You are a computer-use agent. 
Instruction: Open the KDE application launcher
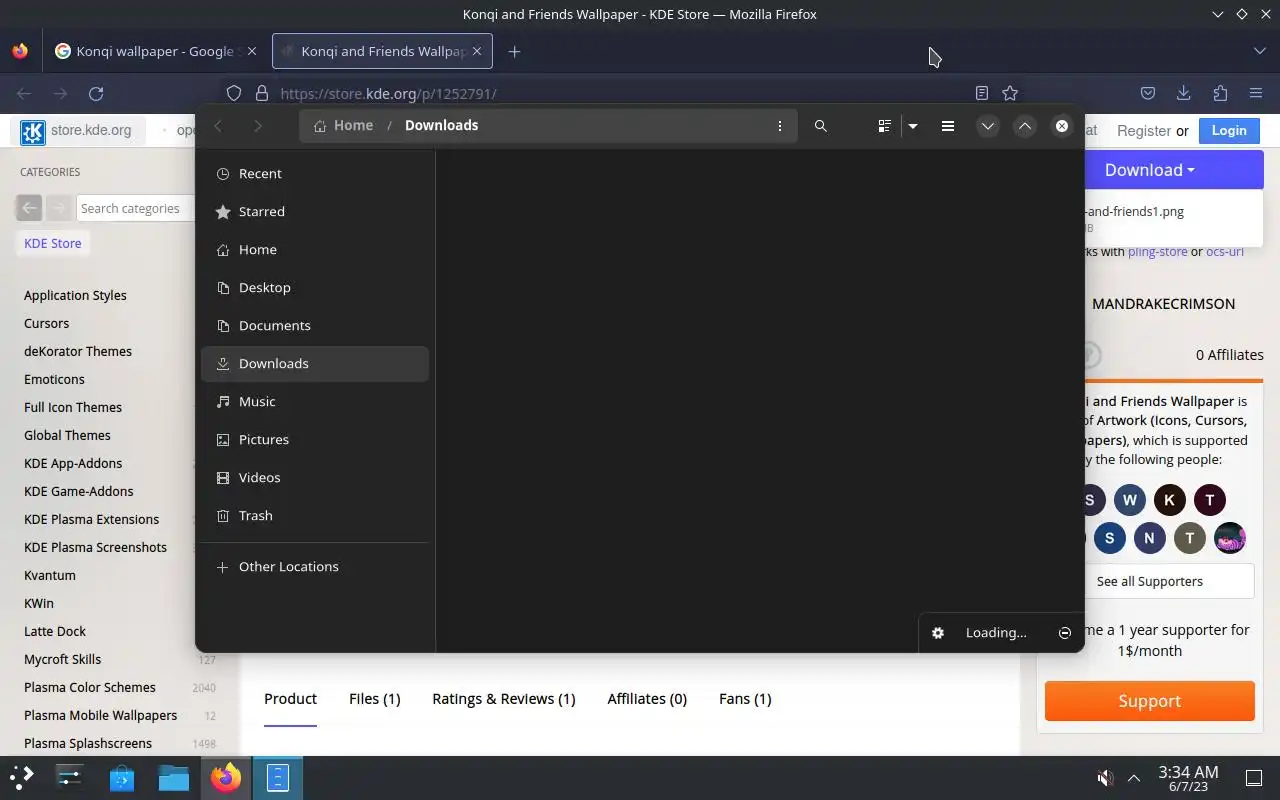click(x=22, y=777)
